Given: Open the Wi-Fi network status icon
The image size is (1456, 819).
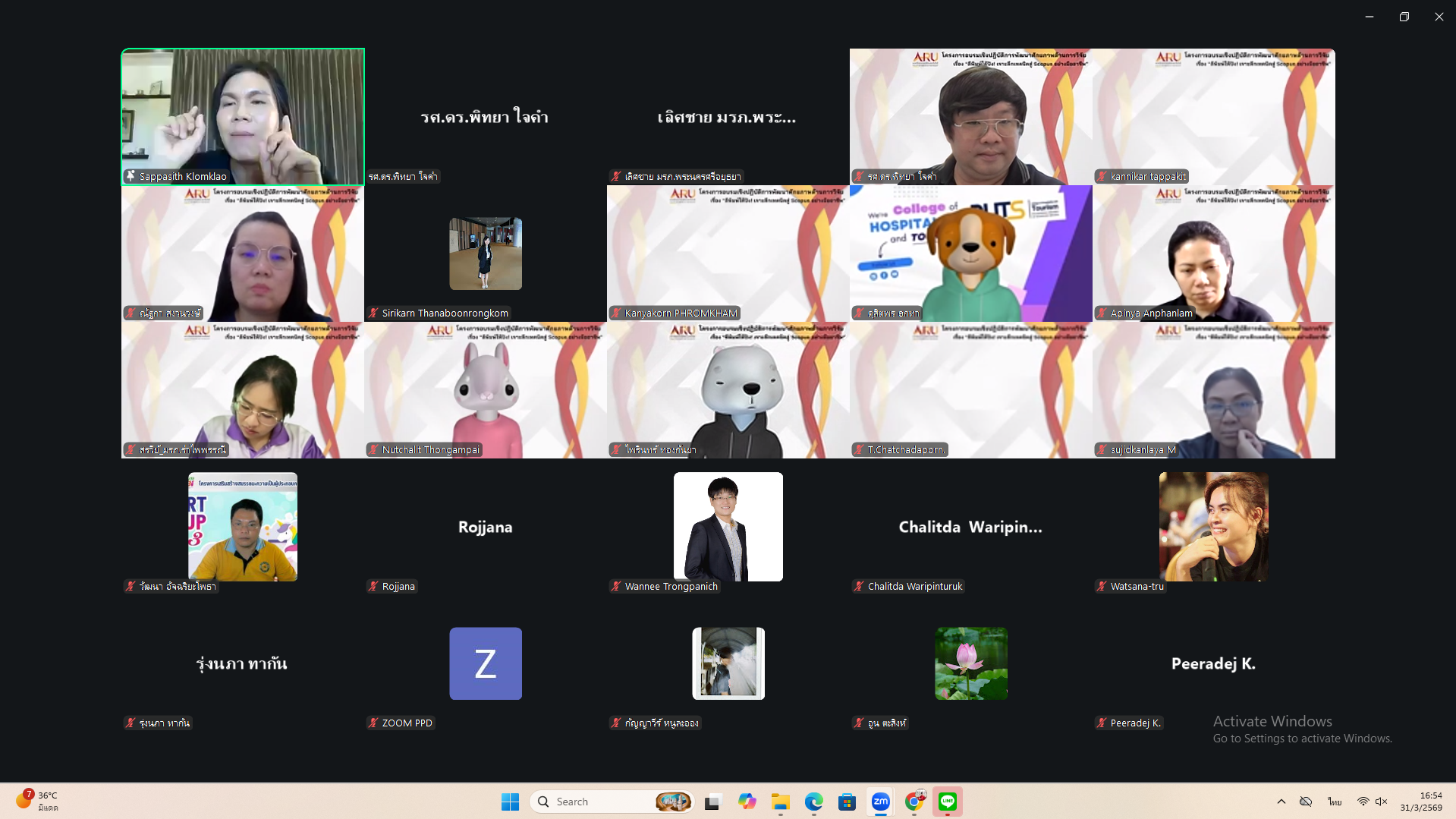Looking at the screenshot, I should (x=1363, y=802).
